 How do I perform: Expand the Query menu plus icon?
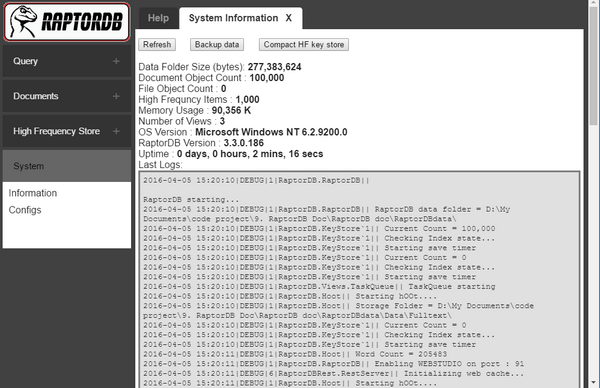point(116,61)
